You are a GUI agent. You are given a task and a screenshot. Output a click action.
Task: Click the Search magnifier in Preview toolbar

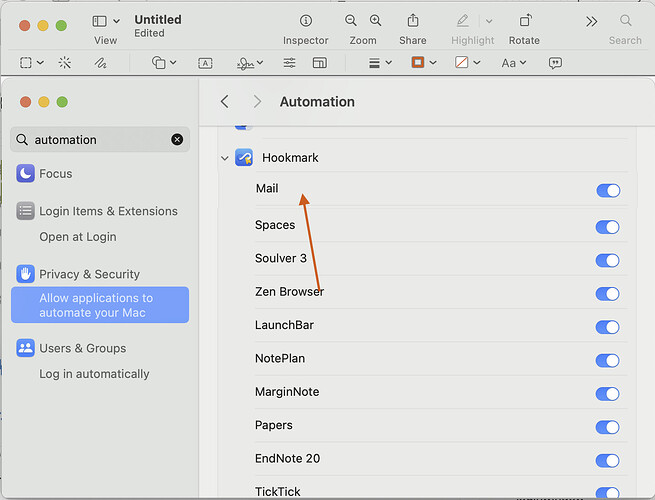pos(625,20)
